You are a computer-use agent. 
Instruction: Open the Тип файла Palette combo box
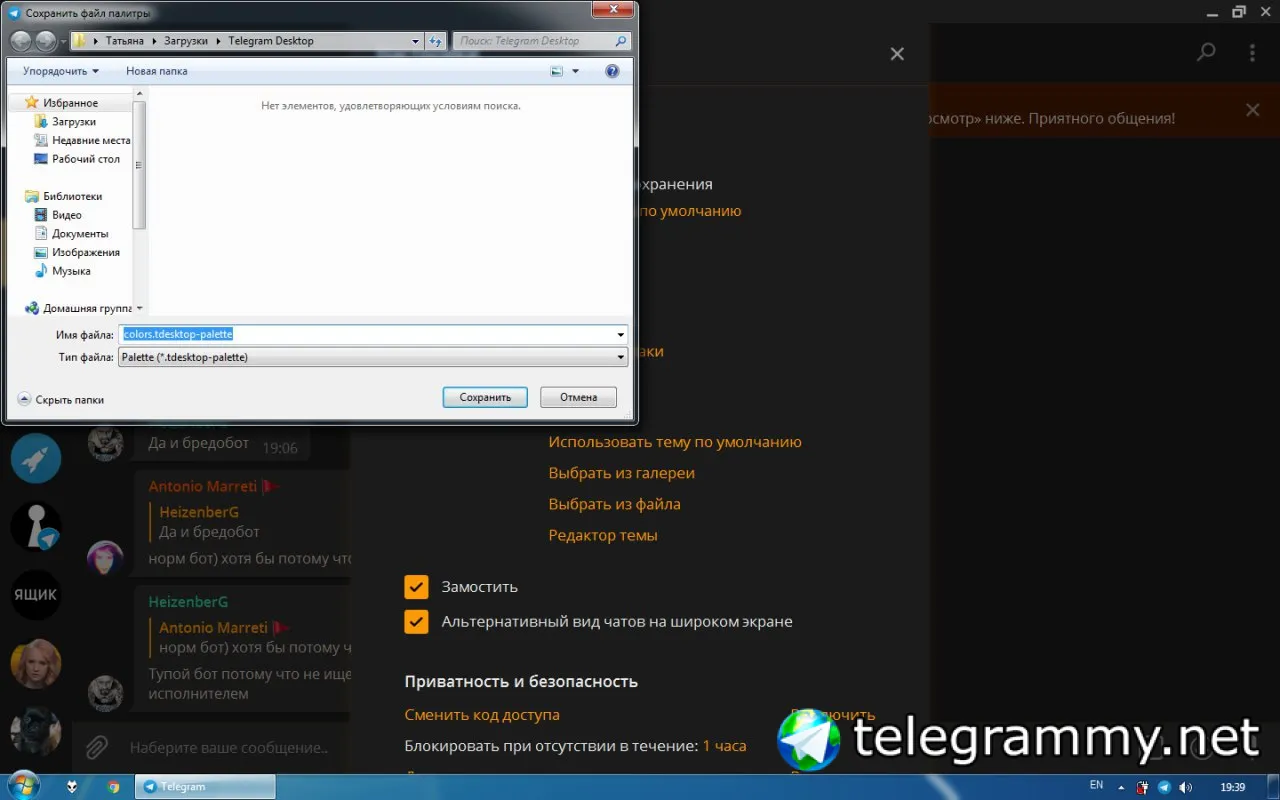coord(373,357)
